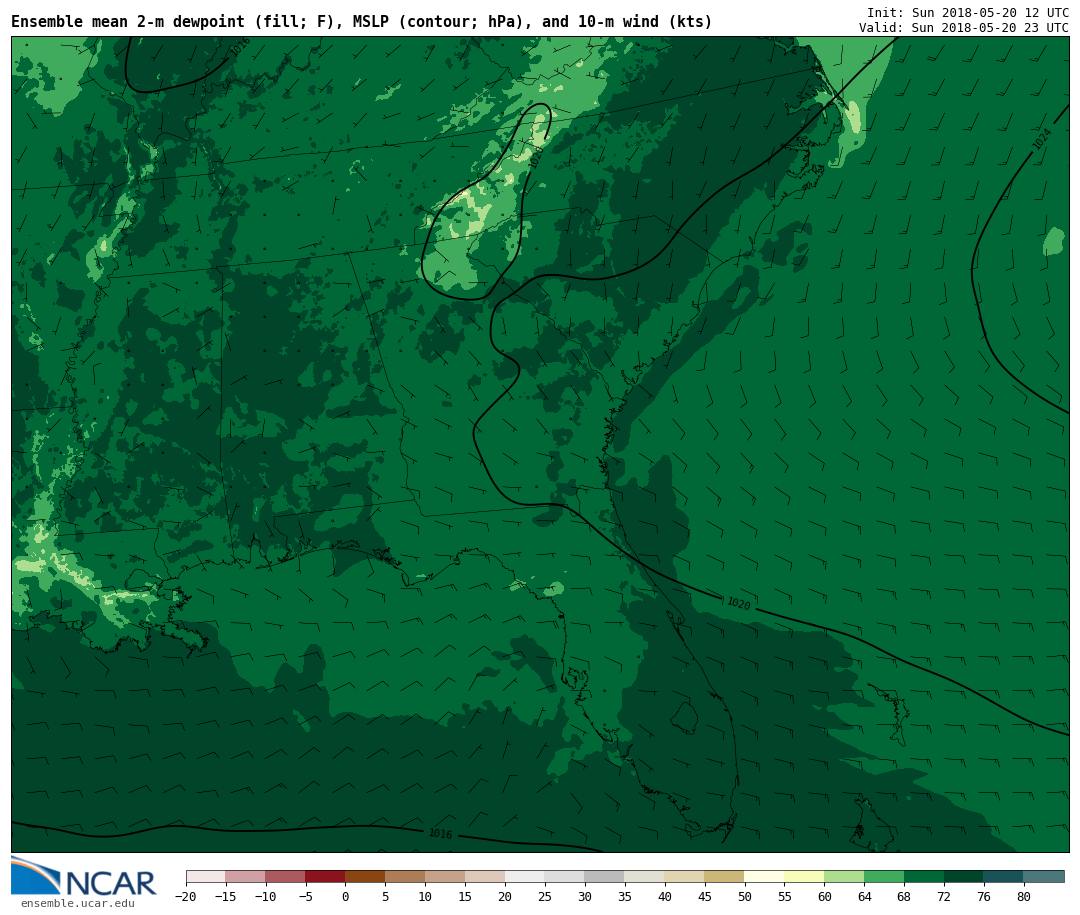Image resolution: width=1080 pixels, height=915 pixels.
Task: Click the 1016 contour label along the bottom
Action: [441, 834]
